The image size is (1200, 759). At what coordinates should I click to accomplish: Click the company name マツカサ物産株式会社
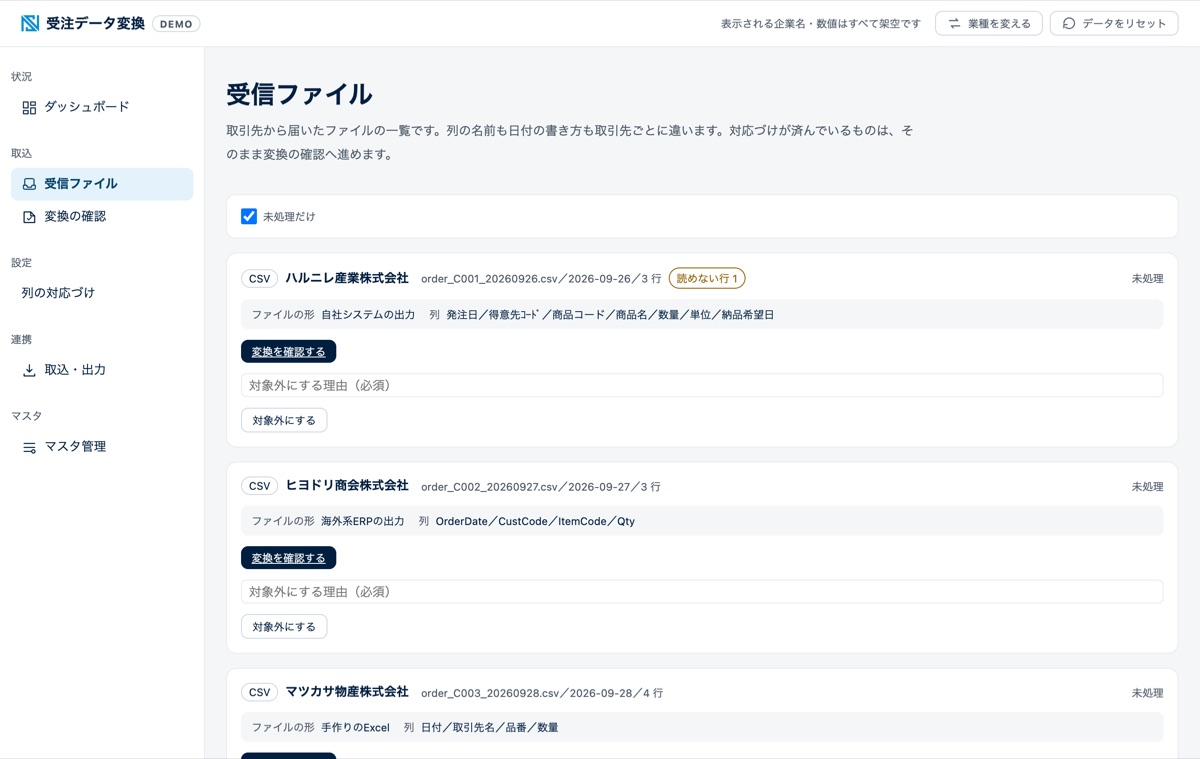coord(347,691)
